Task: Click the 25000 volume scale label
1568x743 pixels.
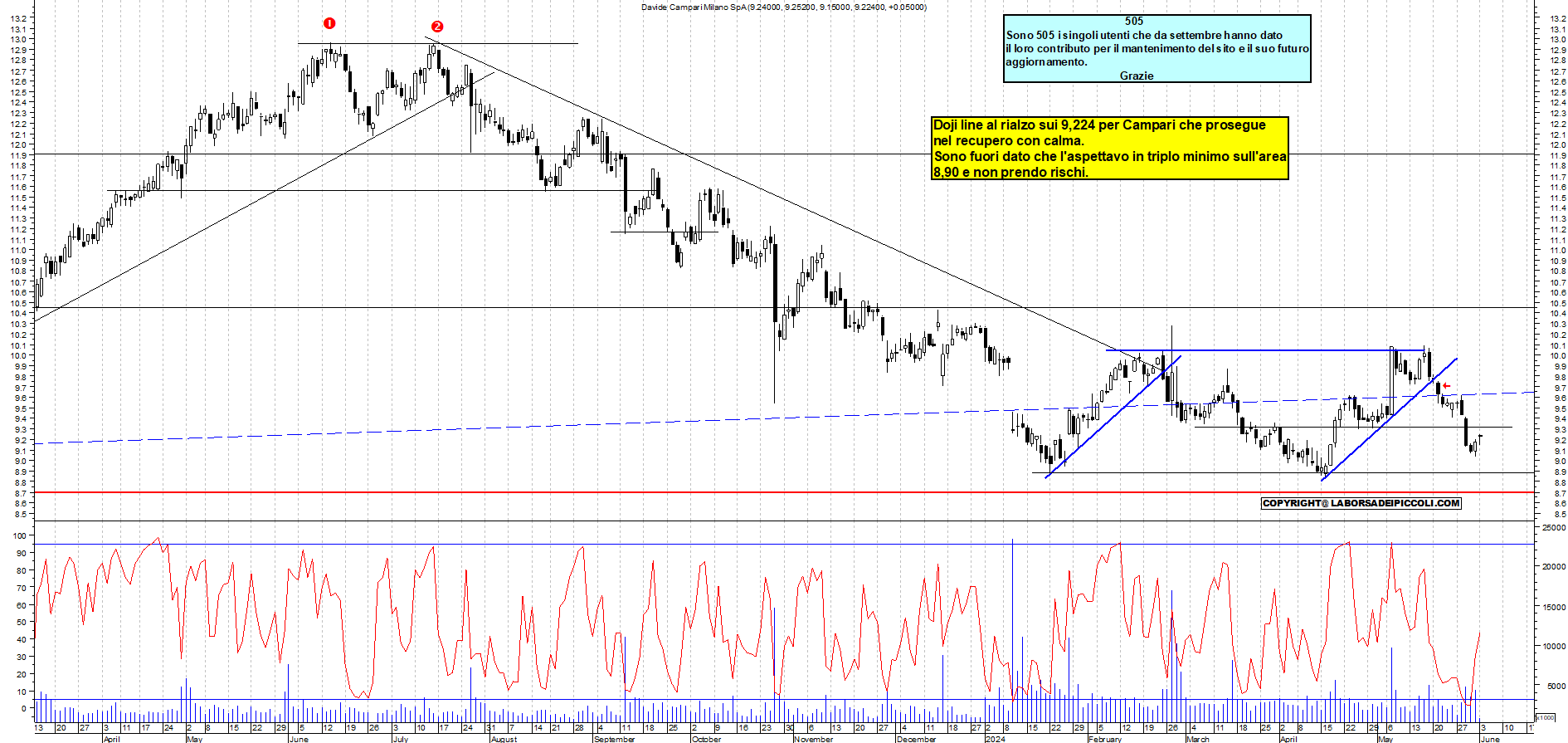Action: point(1553,527)
